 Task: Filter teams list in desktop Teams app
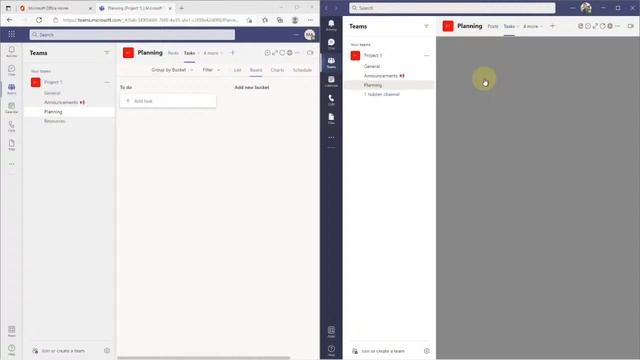point(427,26)
